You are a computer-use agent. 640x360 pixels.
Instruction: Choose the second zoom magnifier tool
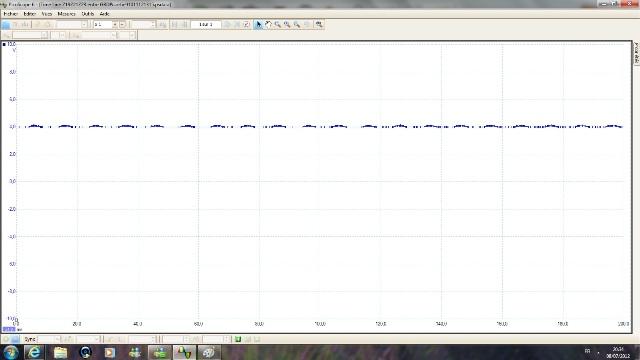pos(287,24)
